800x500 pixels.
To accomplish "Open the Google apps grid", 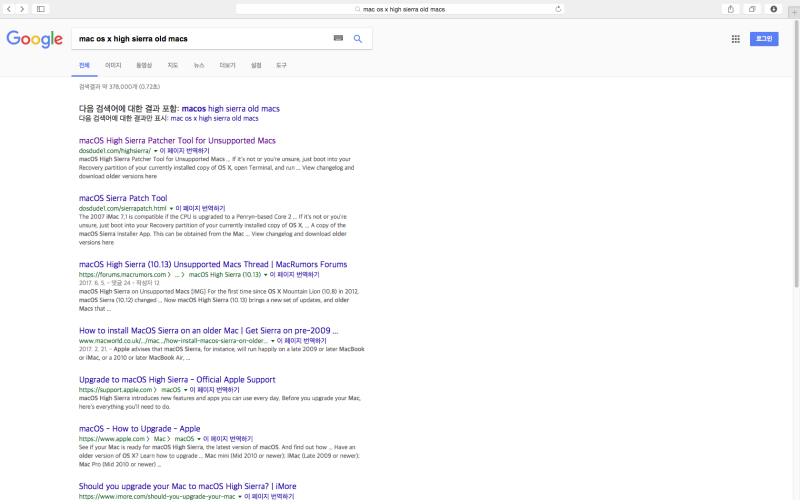I will (x=735, y=39).
